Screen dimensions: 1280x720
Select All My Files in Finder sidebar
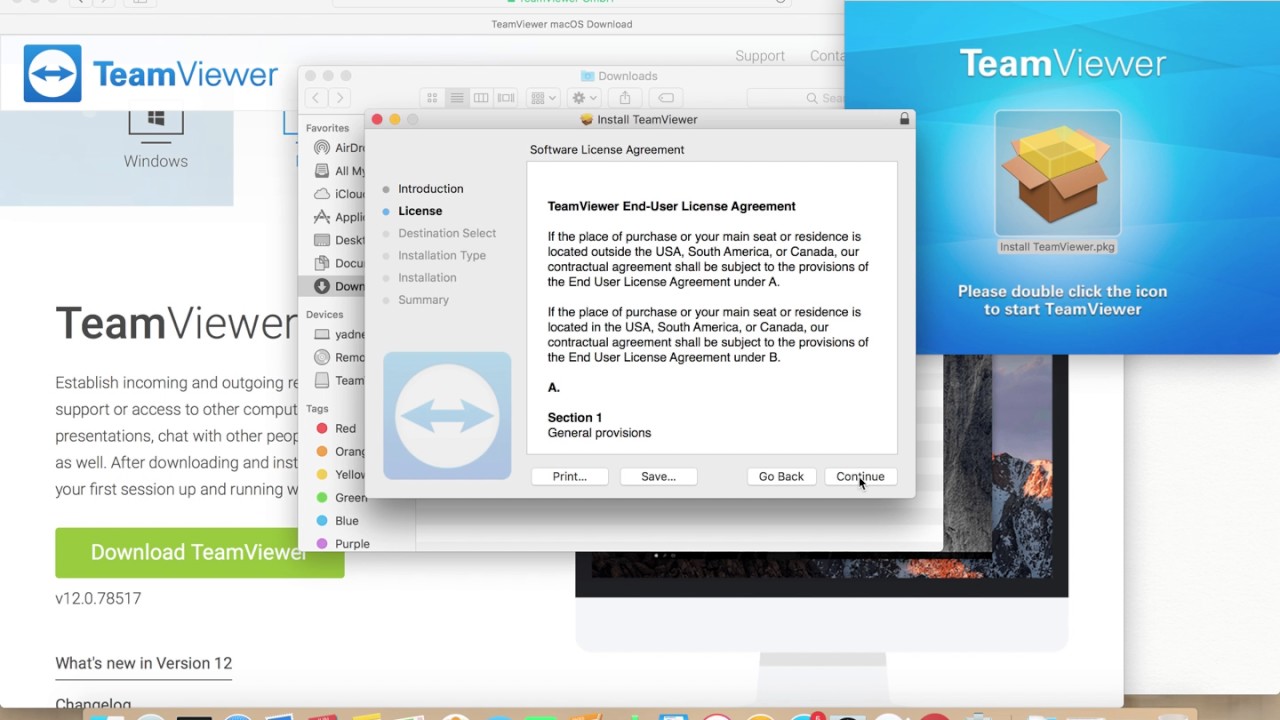tap(339, 171)
